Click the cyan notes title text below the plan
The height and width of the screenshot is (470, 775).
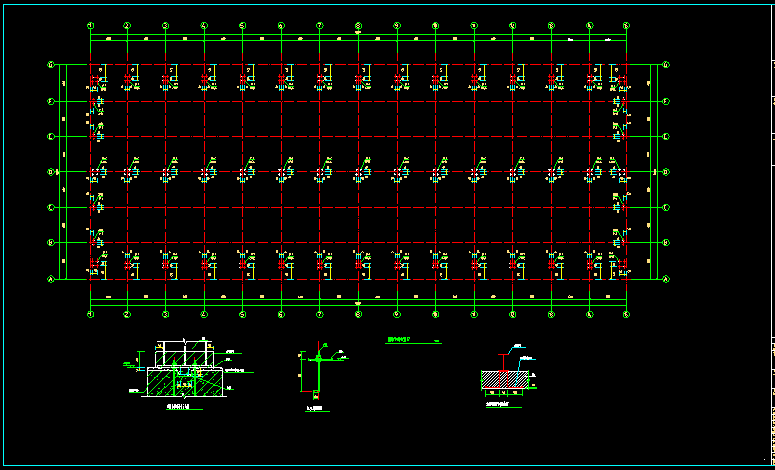[x=400, y=341]
